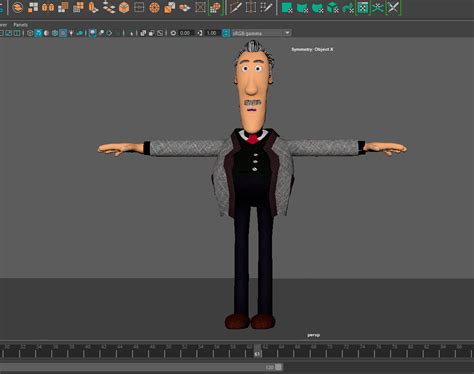Click the teal curved-sheet UV mapping icon

tap(302, 7)
